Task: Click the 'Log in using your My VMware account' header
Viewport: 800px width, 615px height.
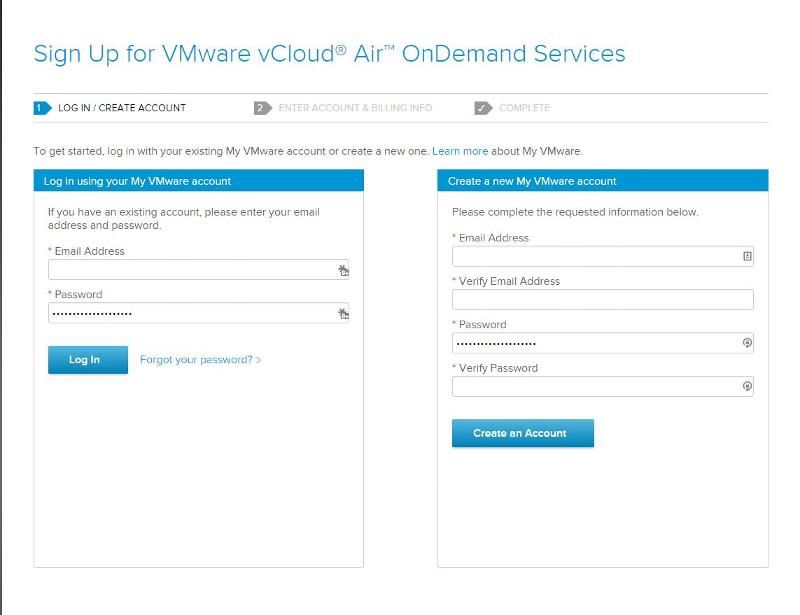Action: 198,181
